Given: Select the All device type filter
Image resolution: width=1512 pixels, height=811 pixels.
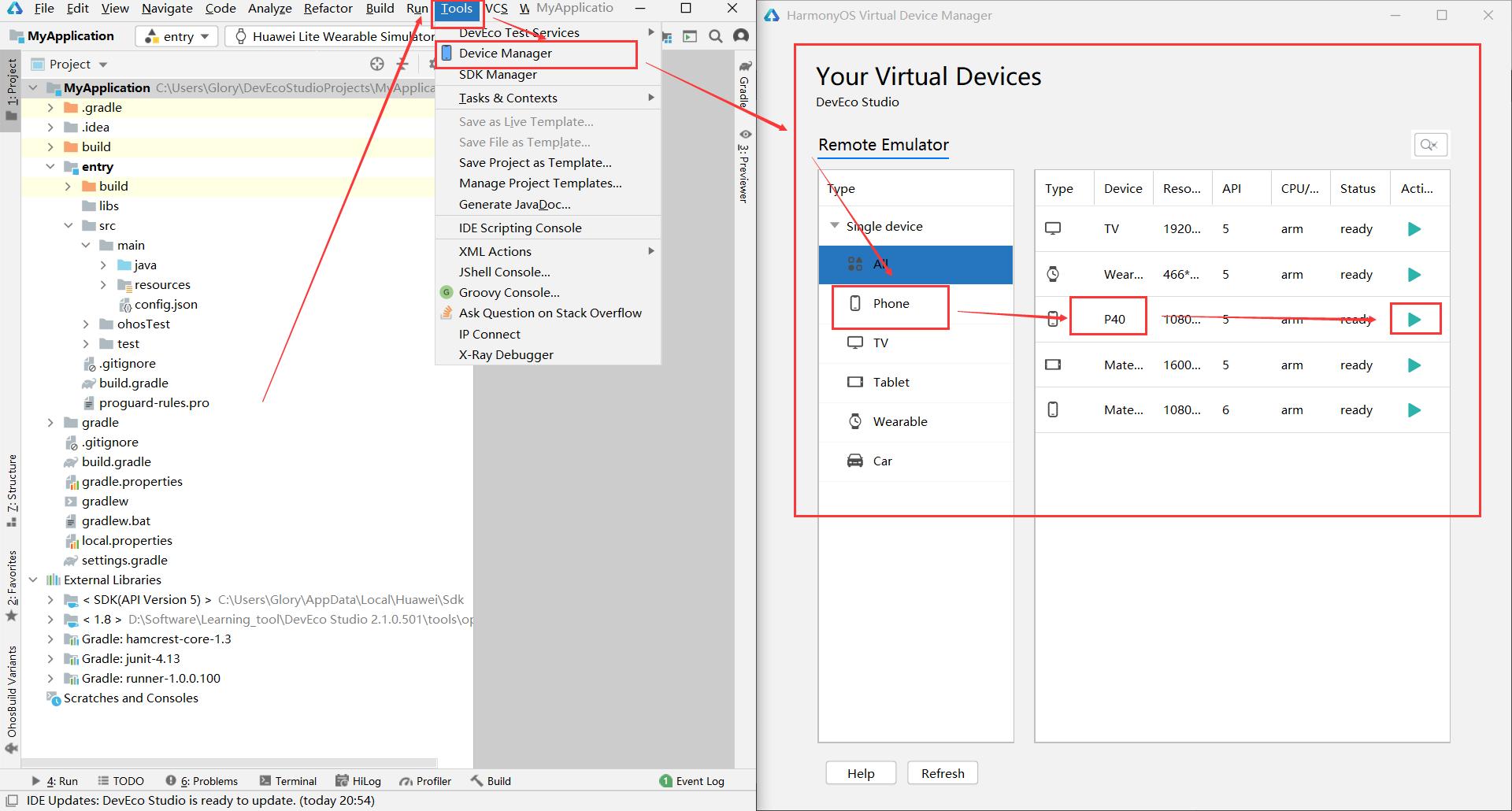Looking at the screenshot, I should [915, 265].
